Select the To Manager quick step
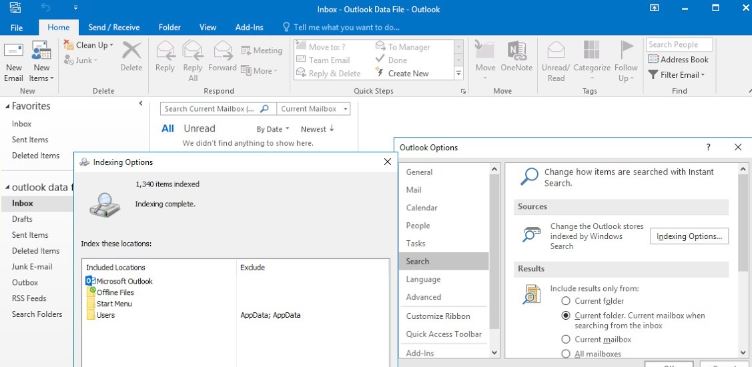The height and width of the screenshot is (367, 752). 403,47
